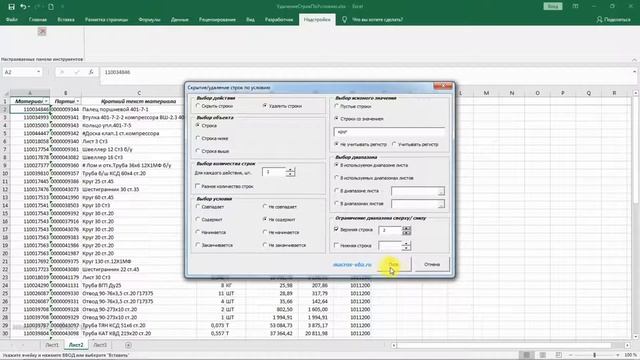Image resolution: width=640 pixels, height=360 pixels.
Task: Switch to Page Break Preview in the status bar
Action: coord(558,355)
